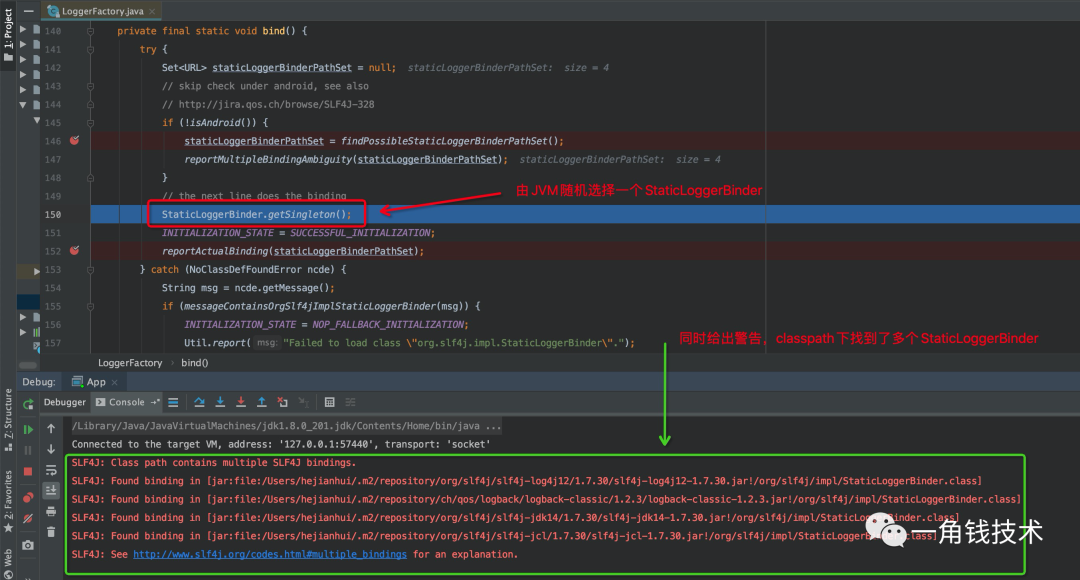1080x580 pixels.
Task: Toggle scroll to end of console
Action: click(51, 490)
